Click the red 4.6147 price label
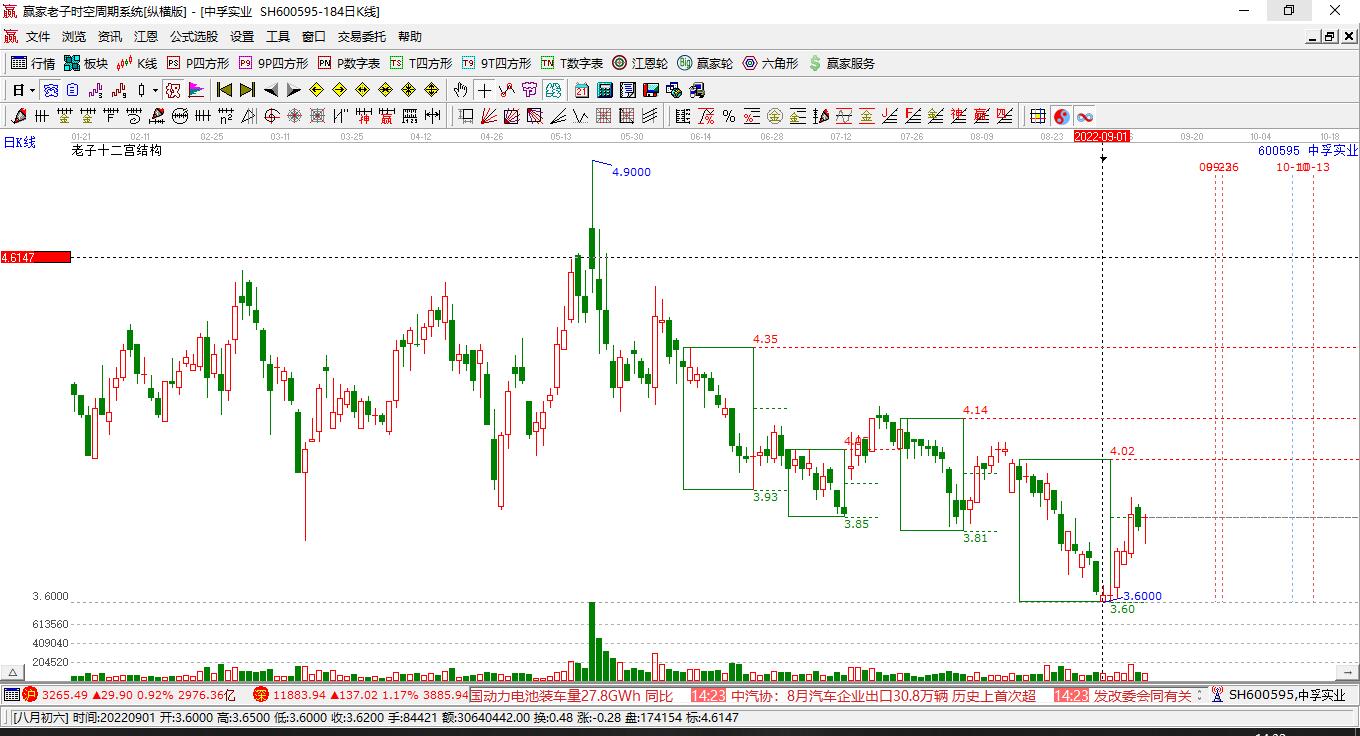Viewport: 1360px width, 736px height. [x=36, y=257]
